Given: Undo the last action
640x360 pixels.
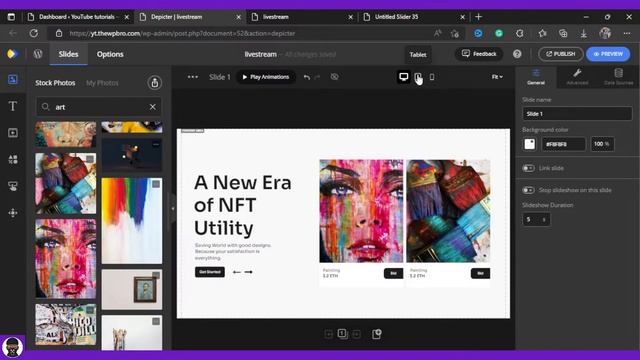Looking at the screenshot, I should pyautogui.click(x=307, y=77).
